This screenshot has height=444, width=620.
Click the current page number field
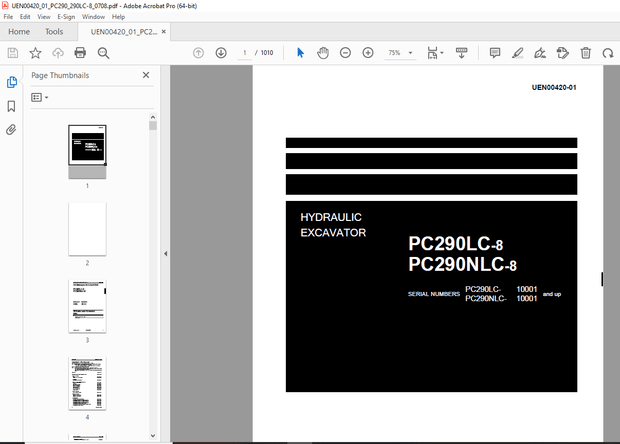pos(245,53)
